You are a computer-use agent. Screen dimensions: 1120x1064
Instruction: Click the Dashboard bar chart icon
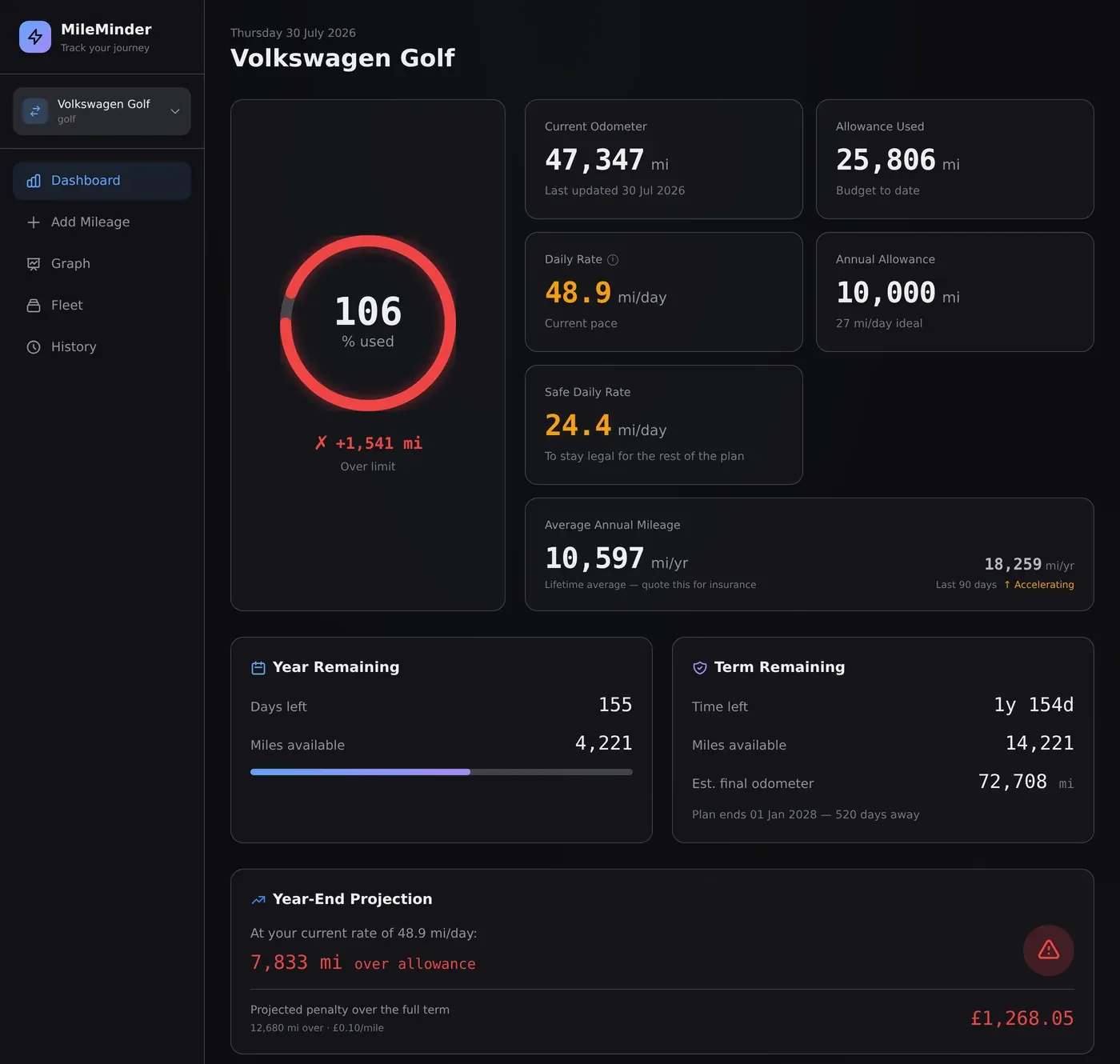(34, 181)
